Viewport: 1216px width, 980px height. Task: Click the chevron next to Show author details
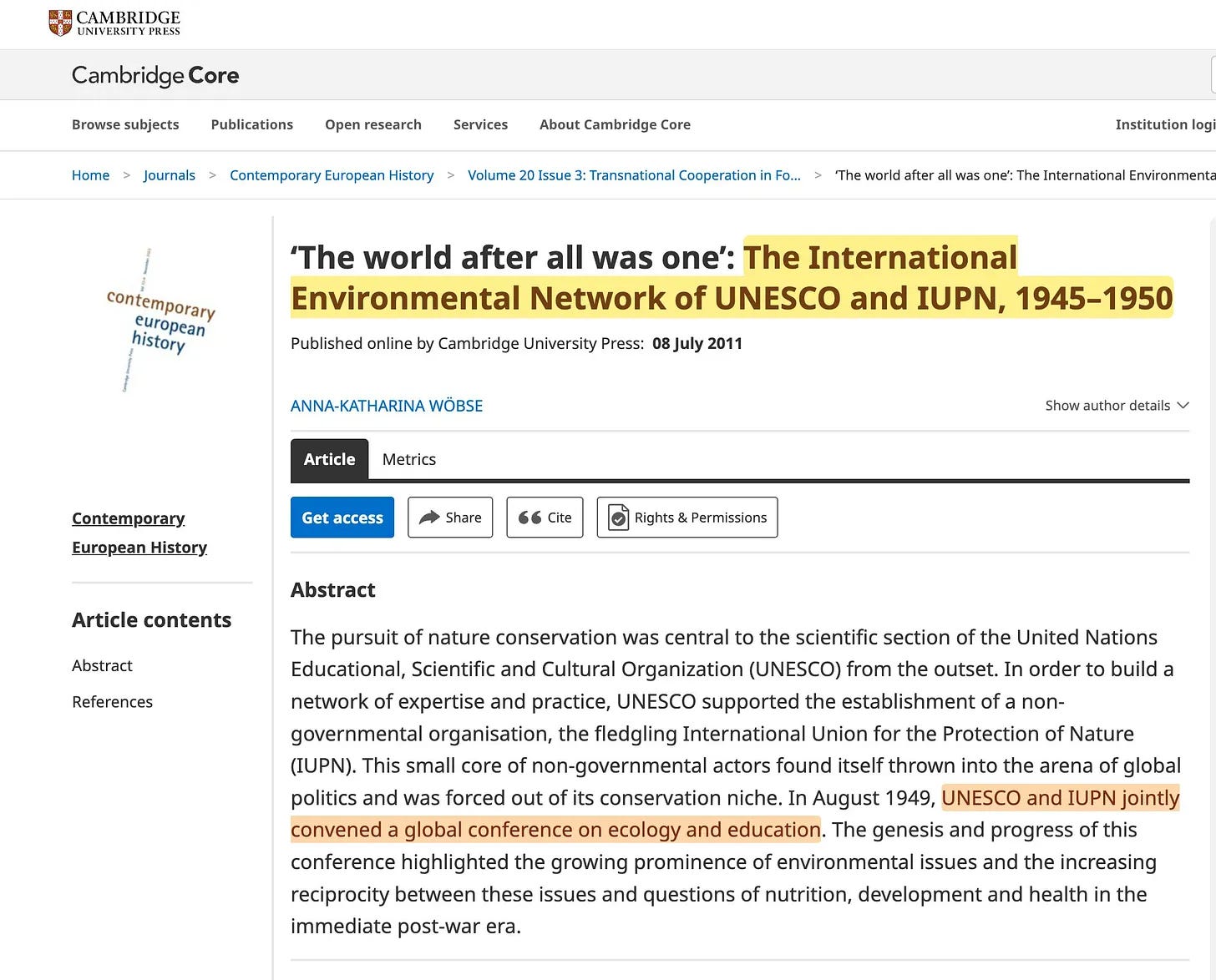click(x=1183, y=406)
